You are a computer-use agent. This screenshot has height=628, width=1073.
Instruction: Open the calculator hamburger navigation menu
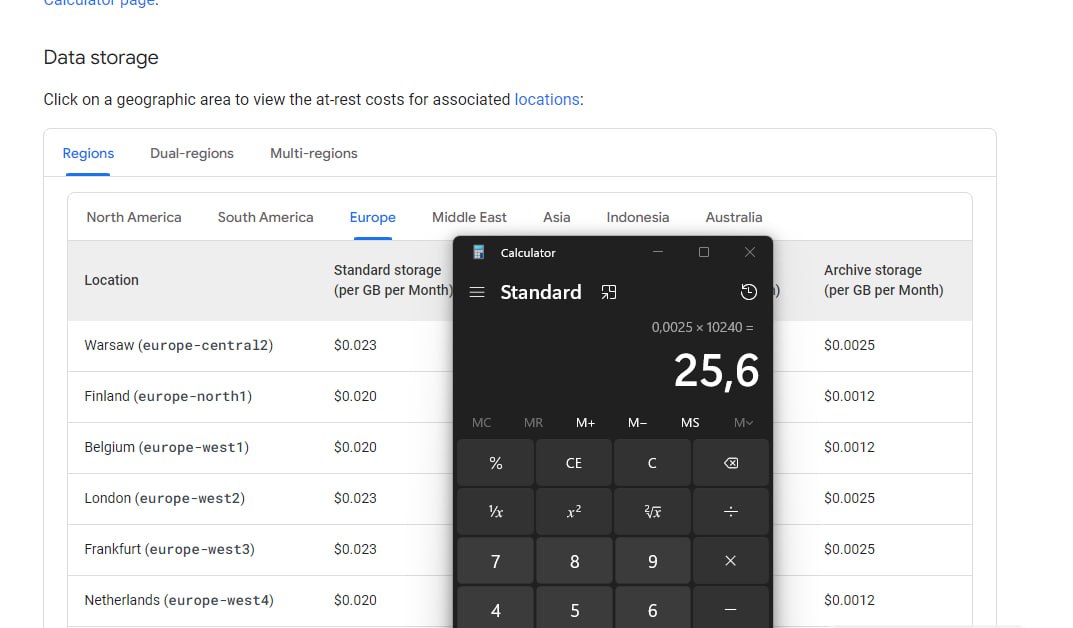click(x=477, y=292)
